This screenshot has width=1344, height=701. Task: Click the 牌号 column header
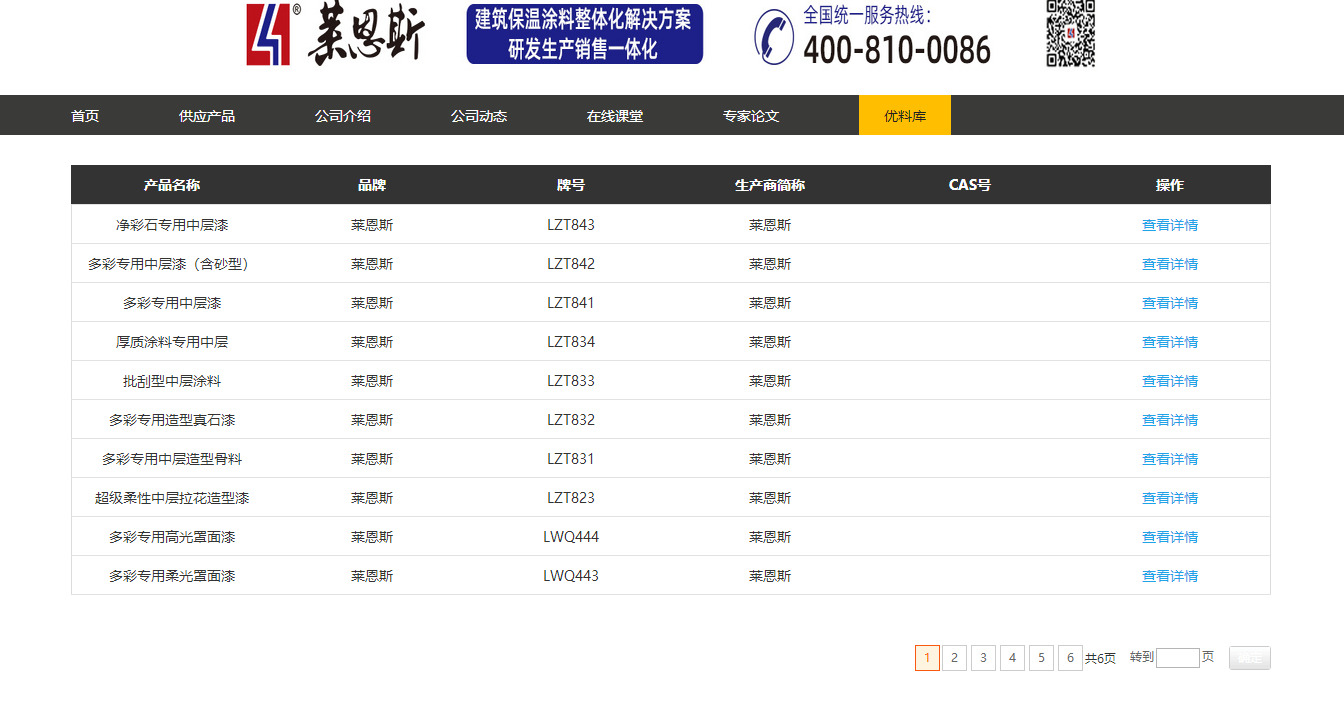coord(571,185)
